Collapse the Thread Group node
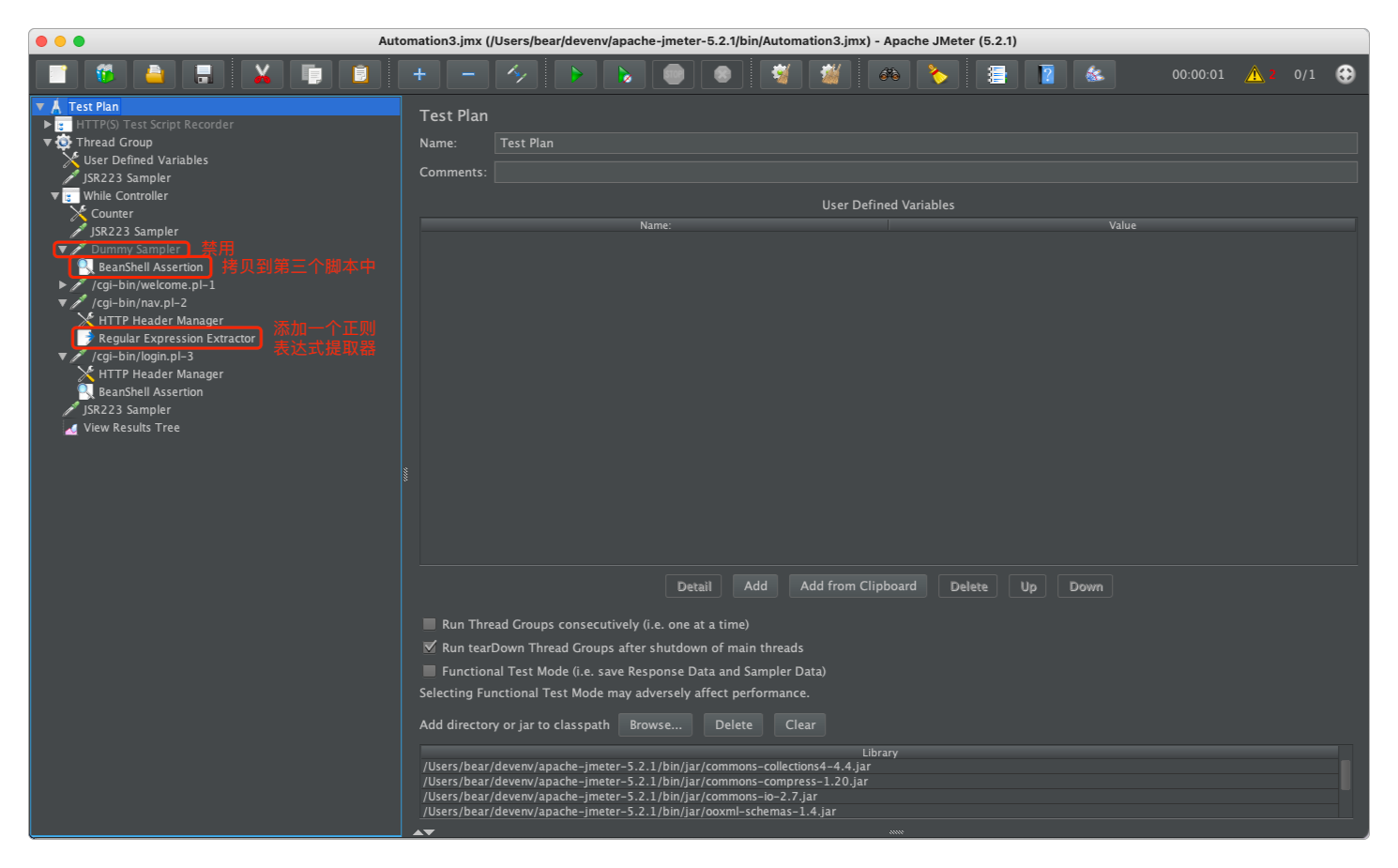The image size is (1398, 868). tap(48, 143)
